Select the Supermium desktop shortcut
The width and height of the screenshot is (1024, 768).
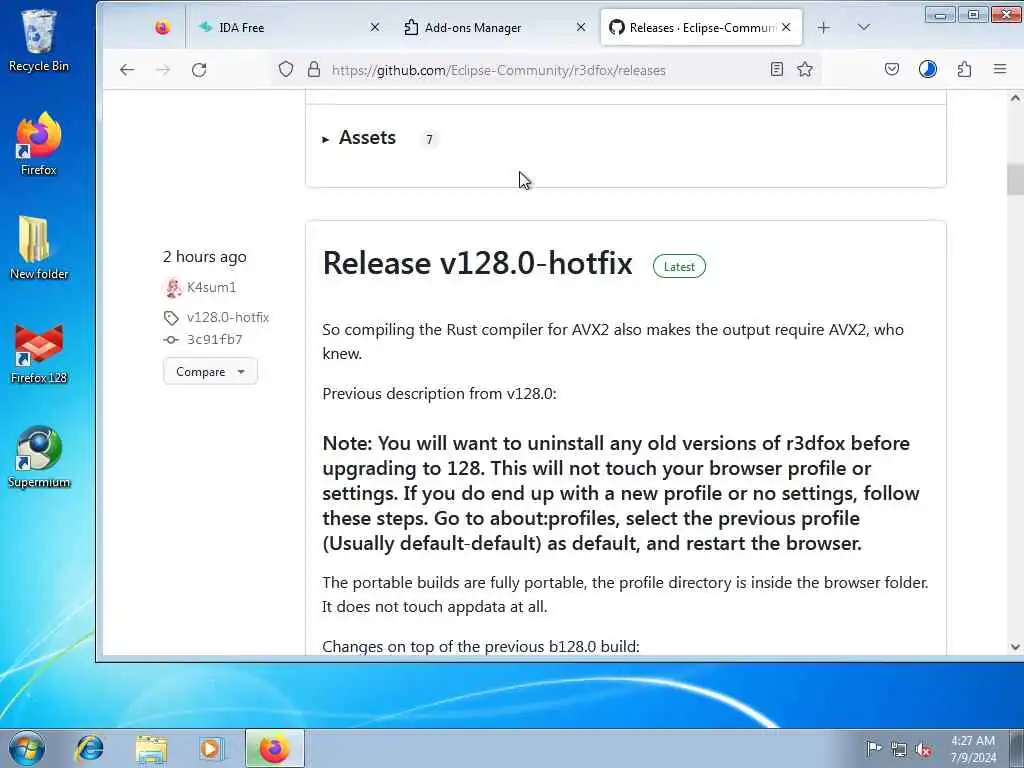(39, 457)
